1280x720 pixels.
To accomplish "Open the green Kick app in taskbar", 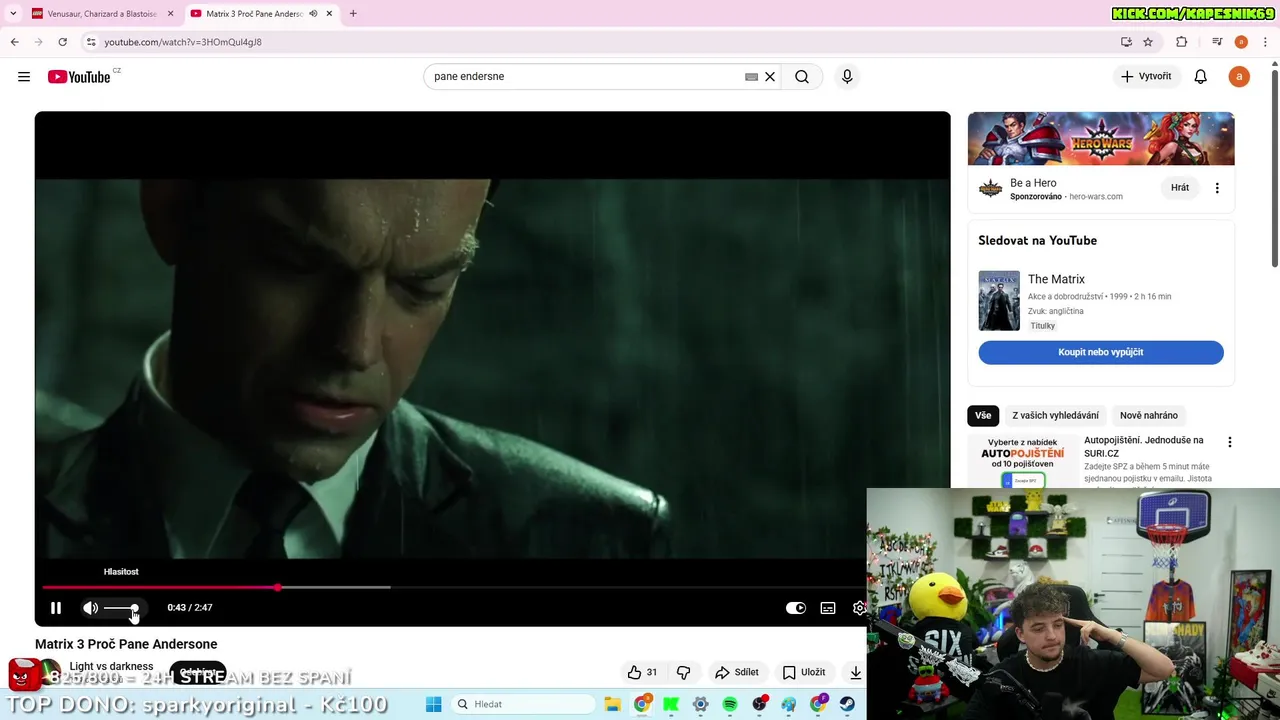I will [x=671, y=704].
